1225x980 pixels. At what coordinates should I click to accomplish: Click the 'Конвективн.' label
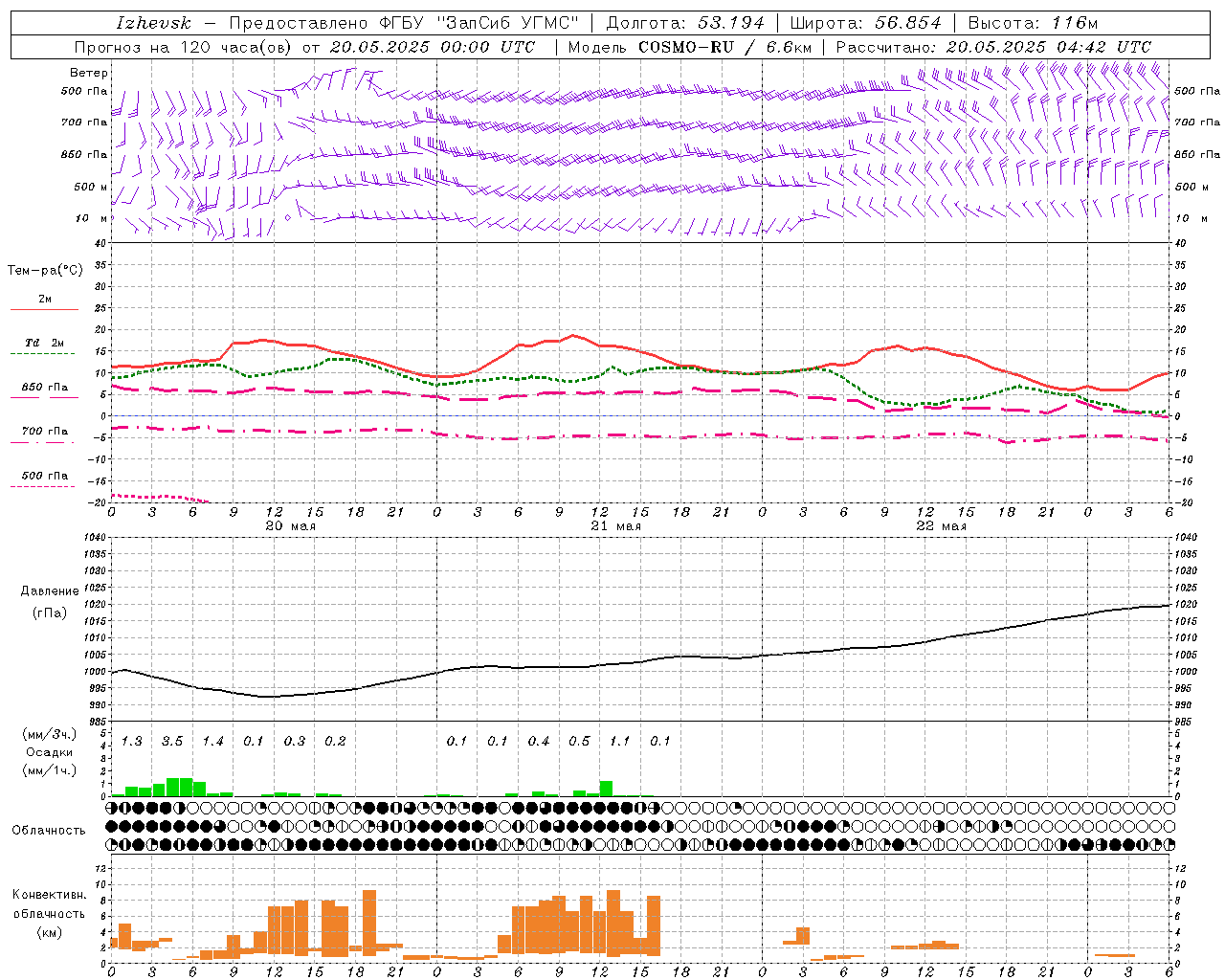[x=50, y=895]
